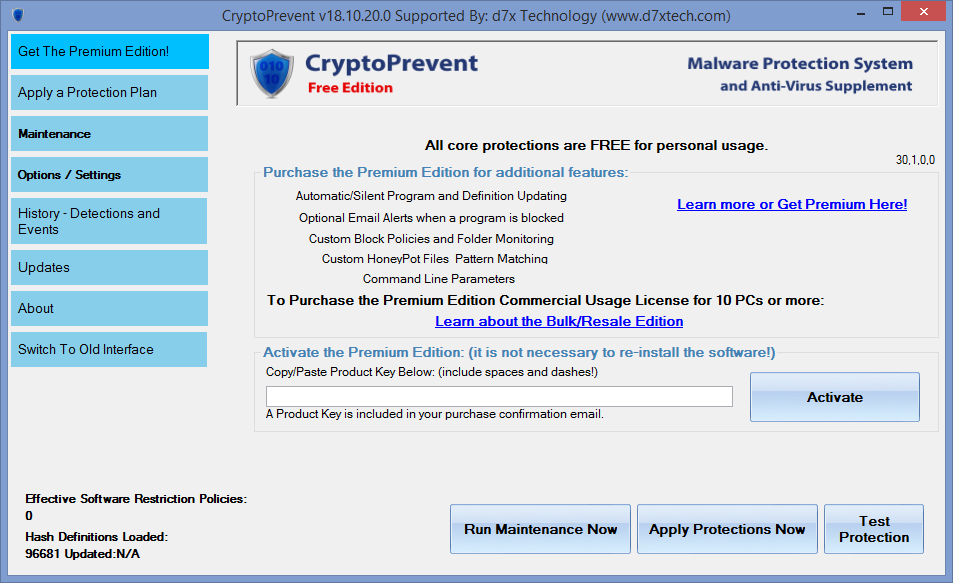Click the version number 30.1.0.0

click(915, 160)
